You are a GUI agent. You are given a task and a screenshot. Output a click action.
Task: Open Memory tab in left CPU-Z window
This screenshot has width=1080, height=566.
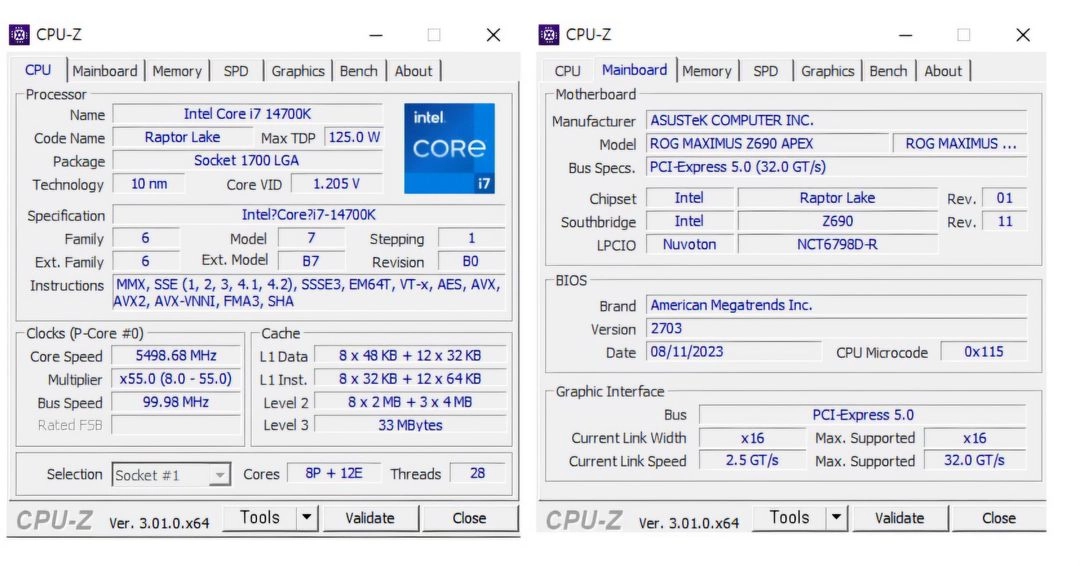tap(177, 71)
